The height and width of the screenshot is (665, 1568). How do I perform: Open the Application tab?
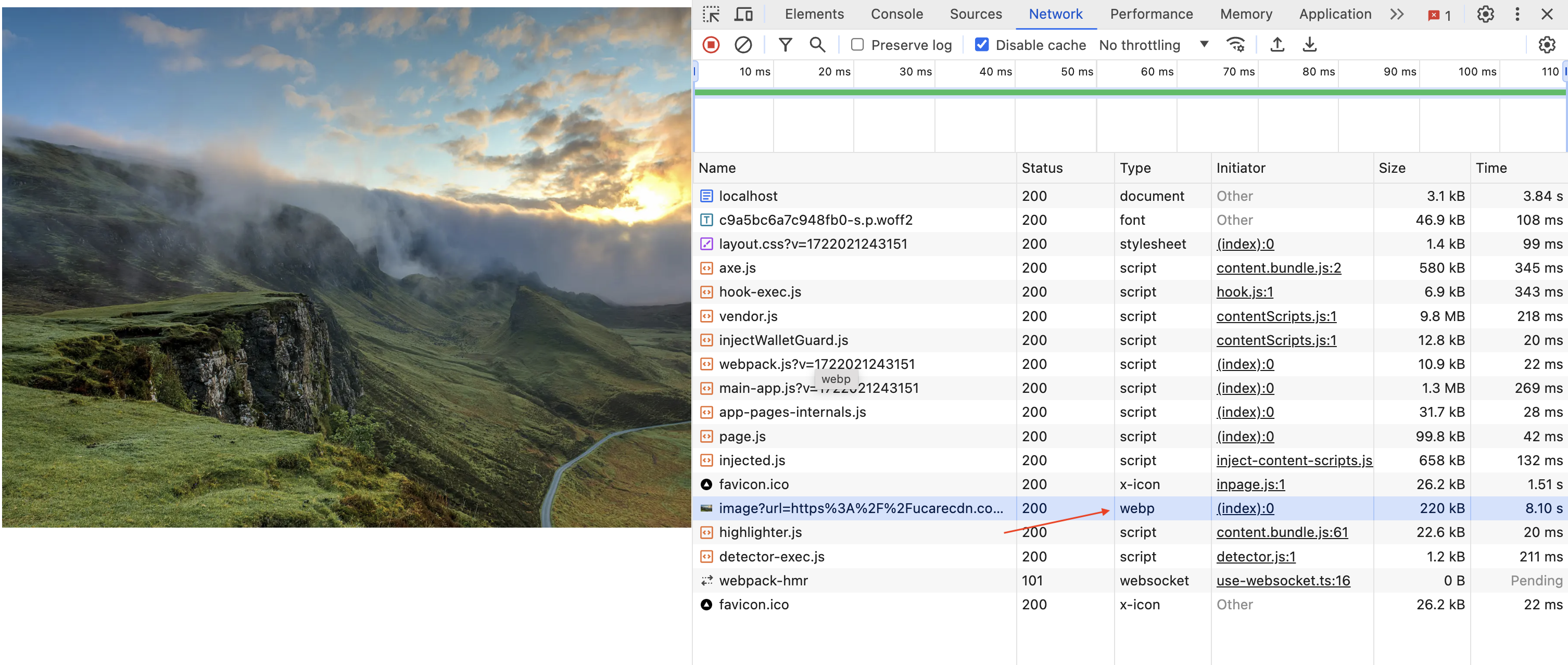pos(1334,14)
